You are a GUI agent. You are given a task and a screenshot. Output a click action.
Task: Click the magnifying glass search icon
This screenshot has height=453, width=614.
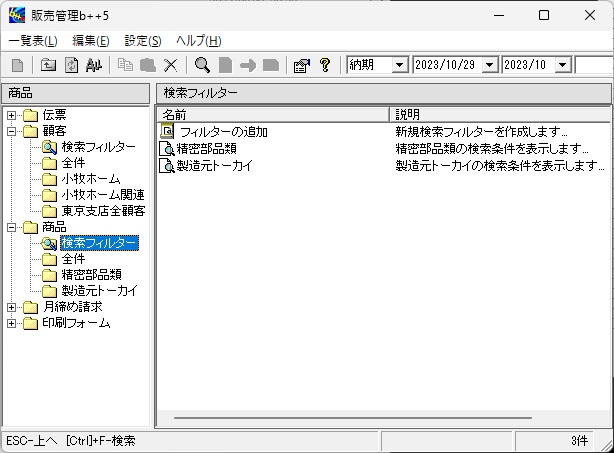[202, 65]
